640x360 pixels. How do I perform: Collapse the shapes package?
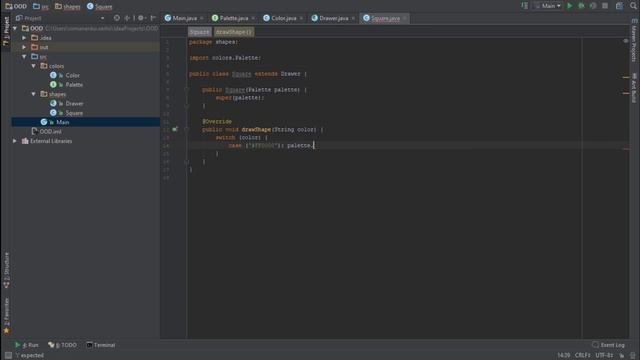pyautogui.click(x=33, y=94)
